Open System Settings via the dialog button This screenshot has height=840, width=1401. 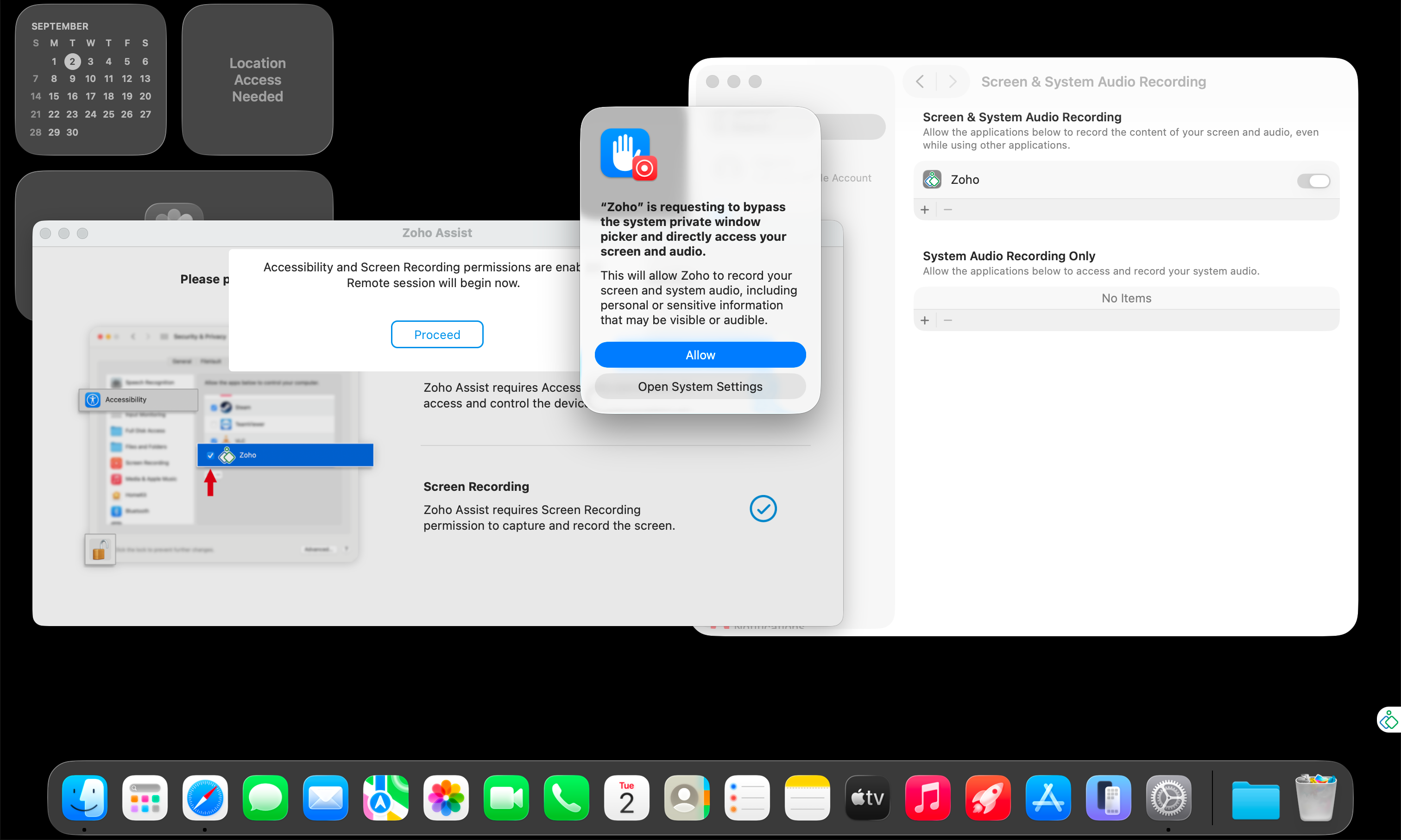700,386
